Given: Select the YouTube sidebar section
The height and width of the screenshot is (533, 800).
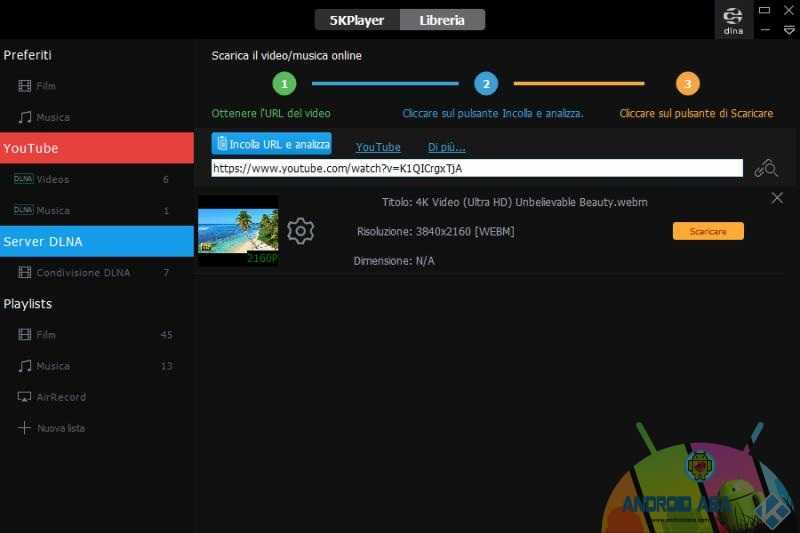Looking at the screenshot, I should (x=97, y=148).
